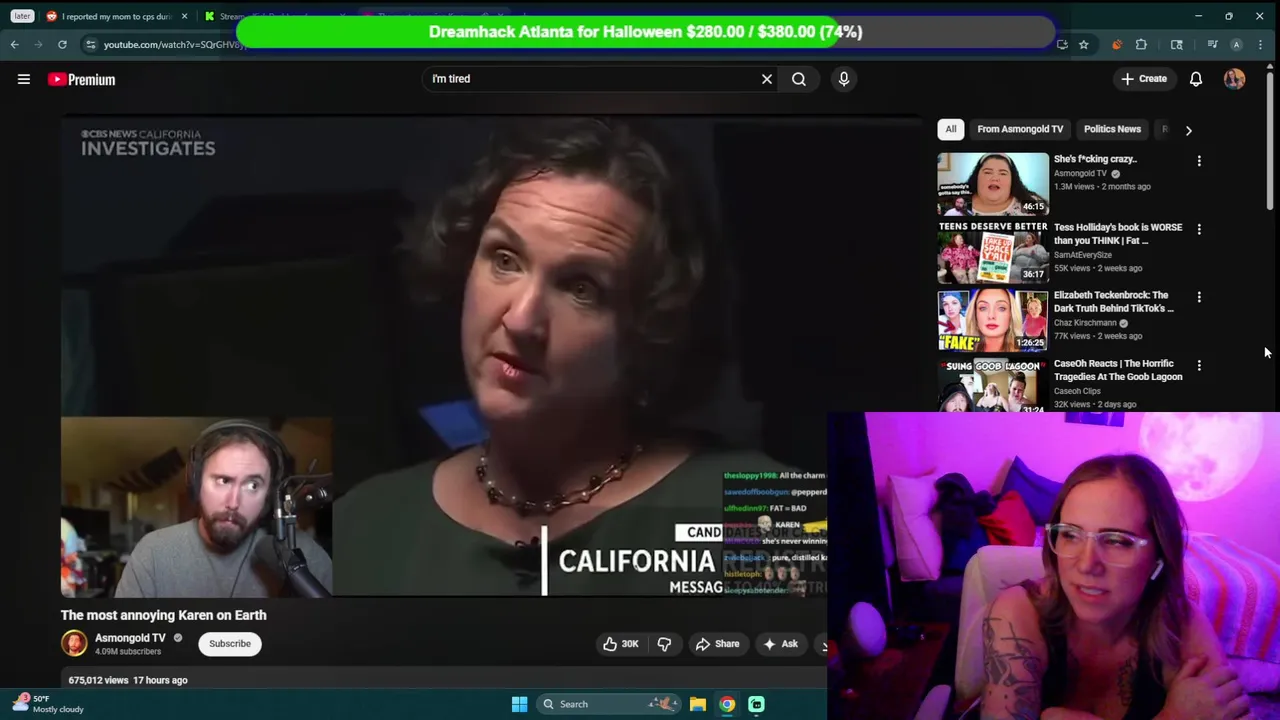Open Chaz Kirschmann channel name
Viewport: 1280px width, 720px height.
click(1085, 323)
